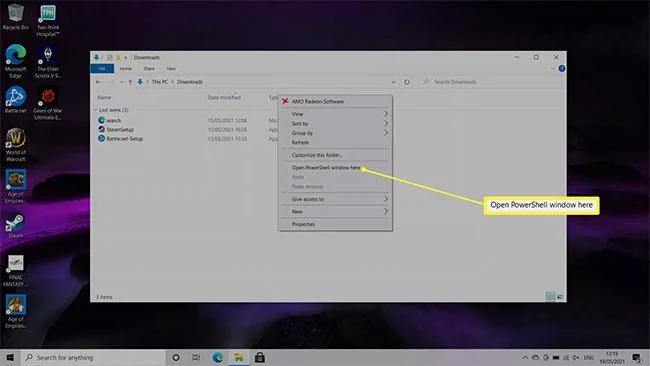
Task: Click the battery tray icon
Action: coord(556,357)
